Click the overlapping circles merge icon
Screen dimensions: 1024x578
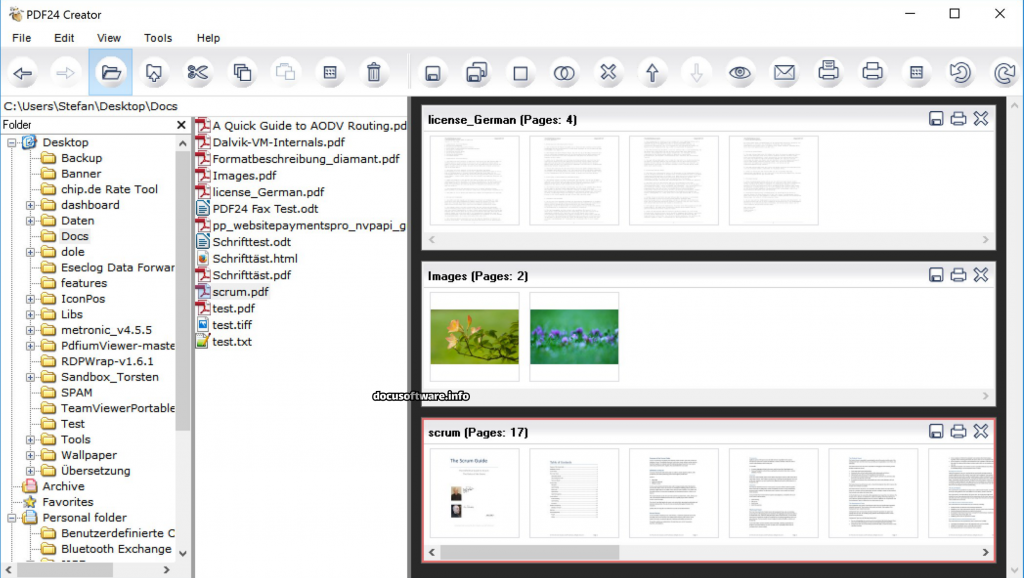tap(565, 72)
